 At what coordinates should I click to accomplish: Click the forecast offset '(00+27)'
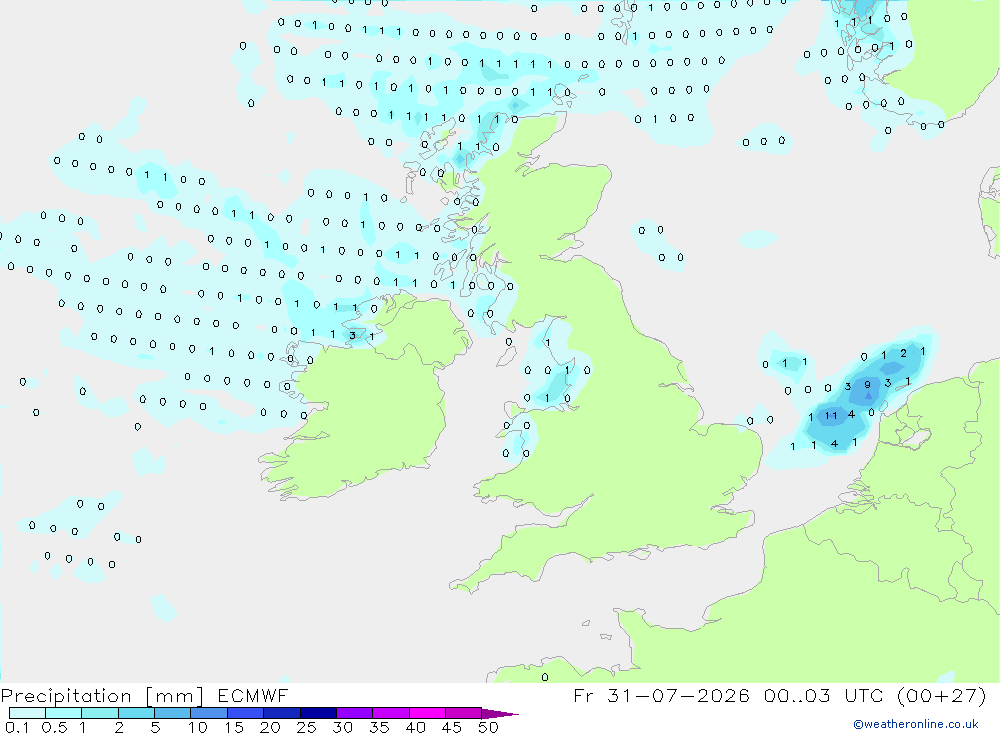tap(941, 696)
